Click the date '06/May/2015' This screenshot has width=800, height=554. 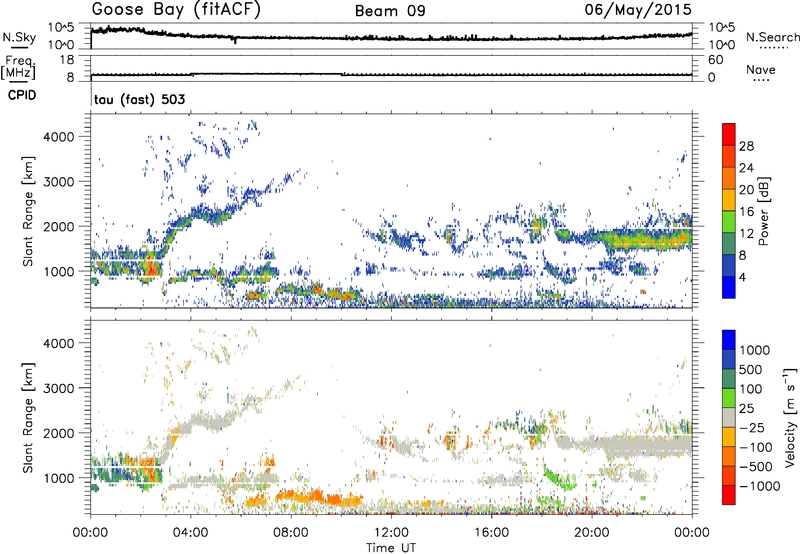pyautogui.click(x=638, y=9)
